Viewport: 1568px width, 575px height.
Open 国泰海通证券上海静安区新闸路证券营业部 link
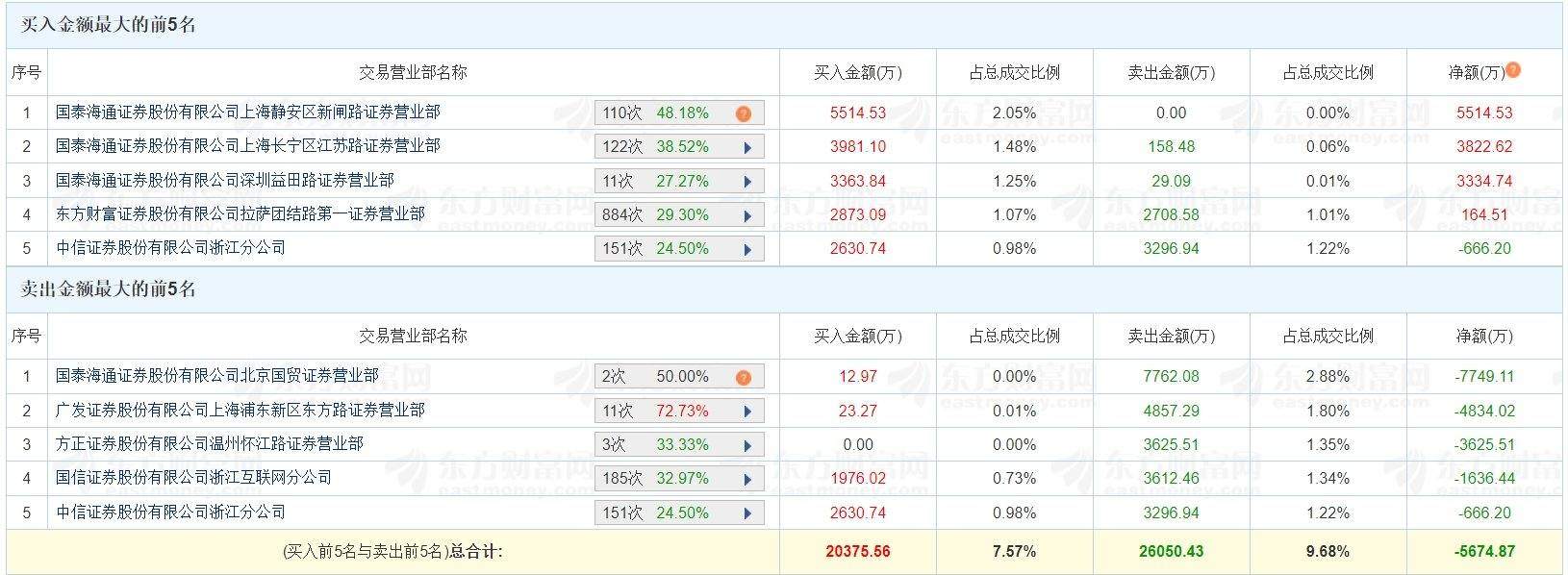coord(248,112)
